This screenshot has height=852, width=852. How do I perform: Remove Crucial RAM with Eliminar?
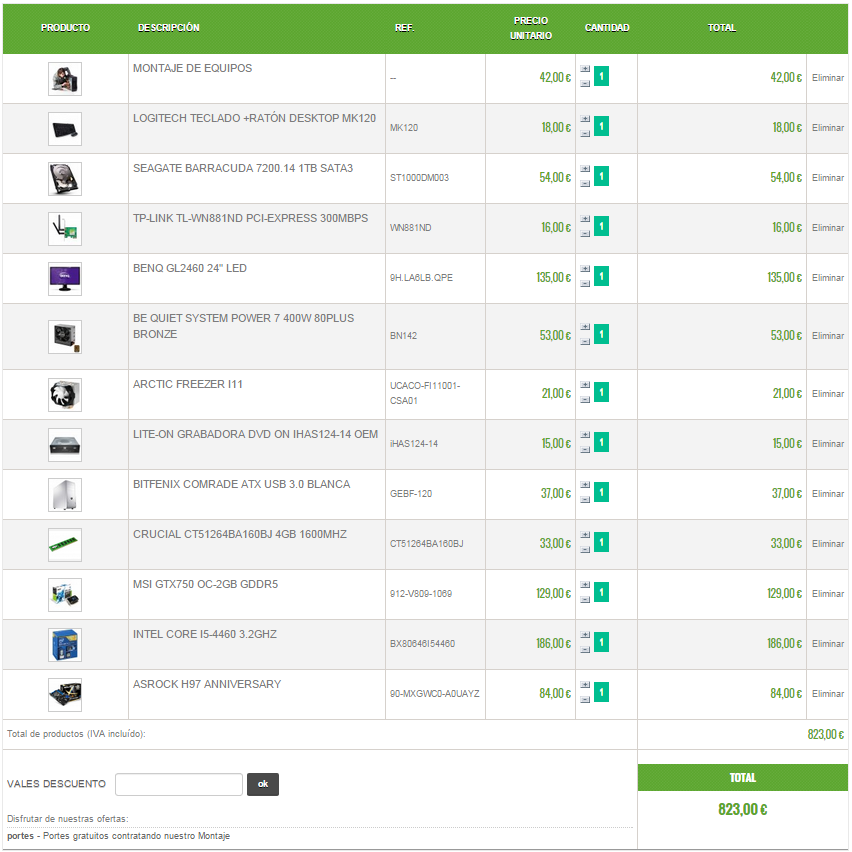click(828, 544)
